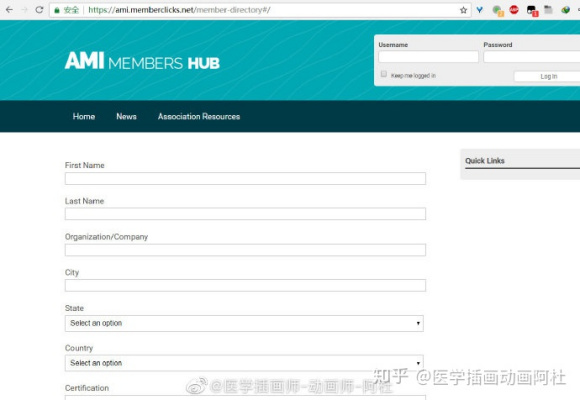
Task: Open the Home menu item
Action: (84, 117)
